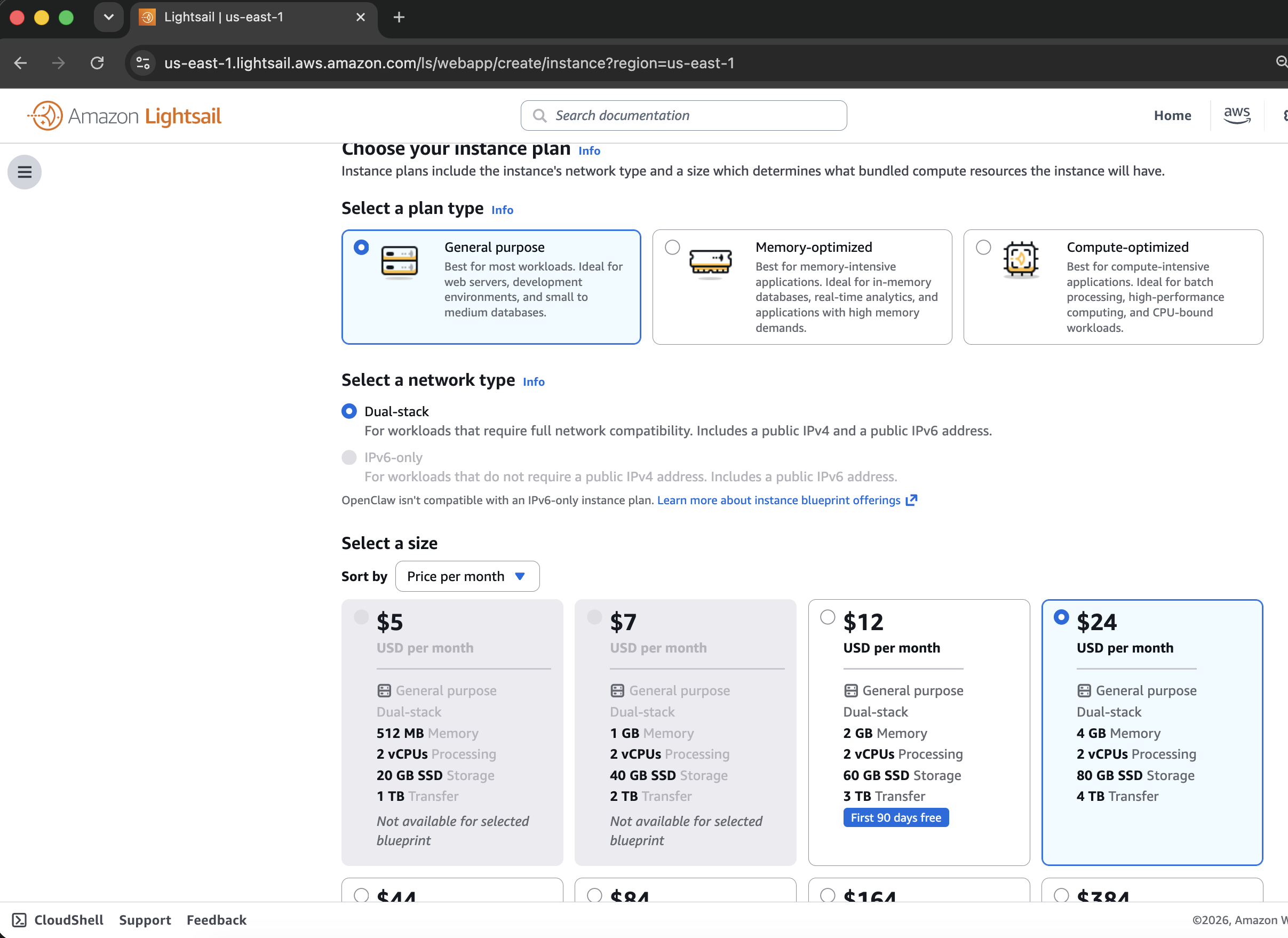Open Info link next to Select a network type
This screenshot has width=1288, height=938.
pos(533,381)
